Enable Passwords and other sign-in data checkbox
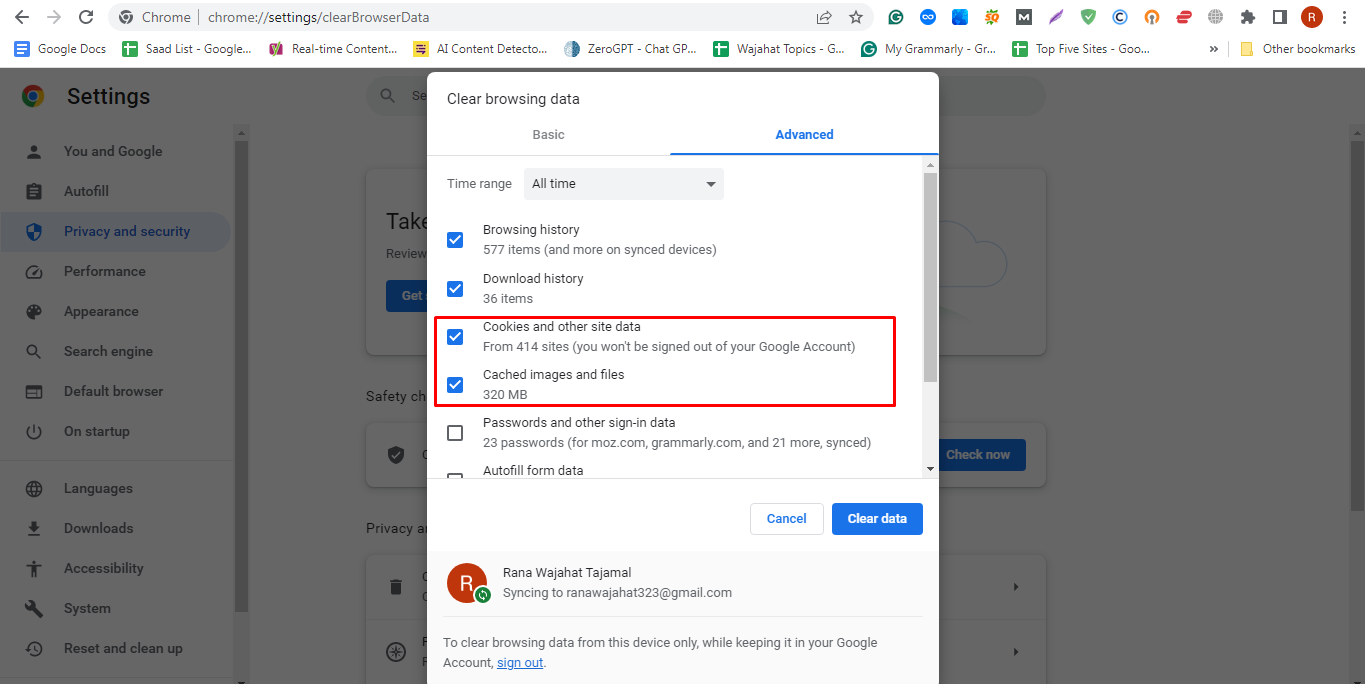The image size is (1365, 684). 455,433
